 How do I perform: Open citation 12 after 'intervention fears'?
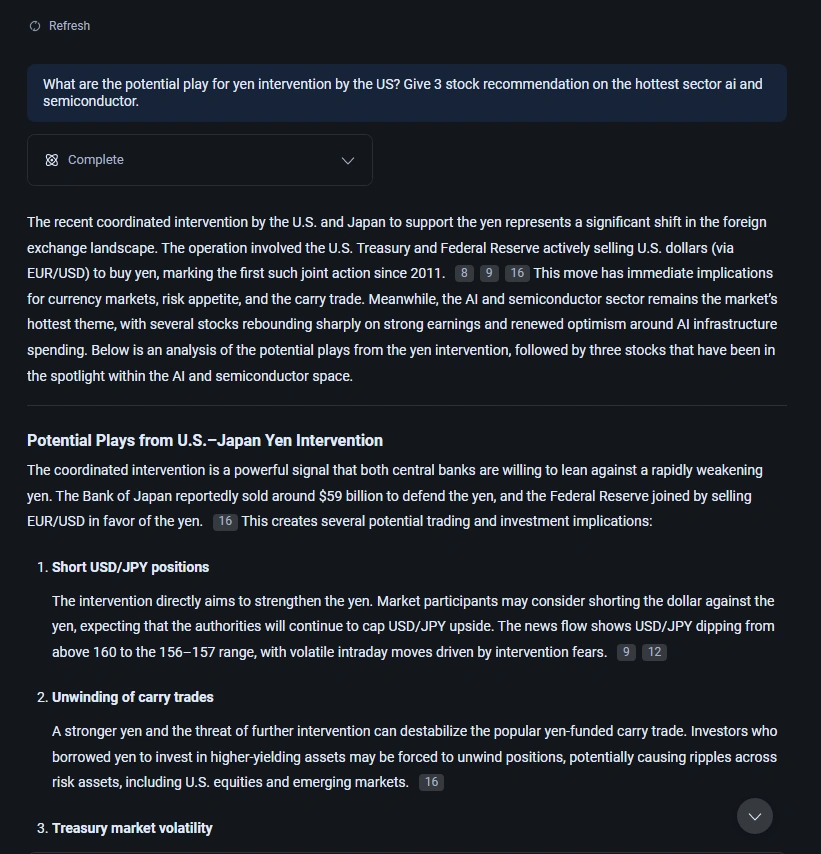tap(654, 652)
